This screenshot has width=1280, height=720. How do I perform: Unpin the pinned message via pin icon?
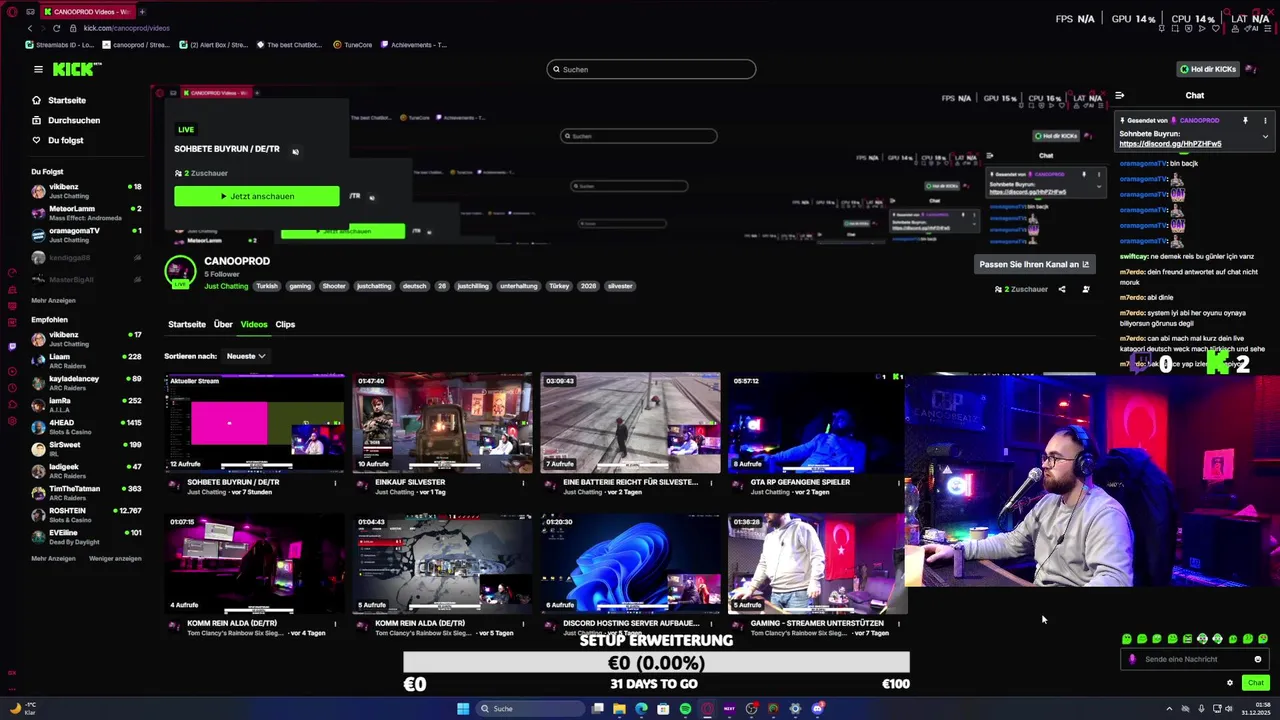(1245, 120)
